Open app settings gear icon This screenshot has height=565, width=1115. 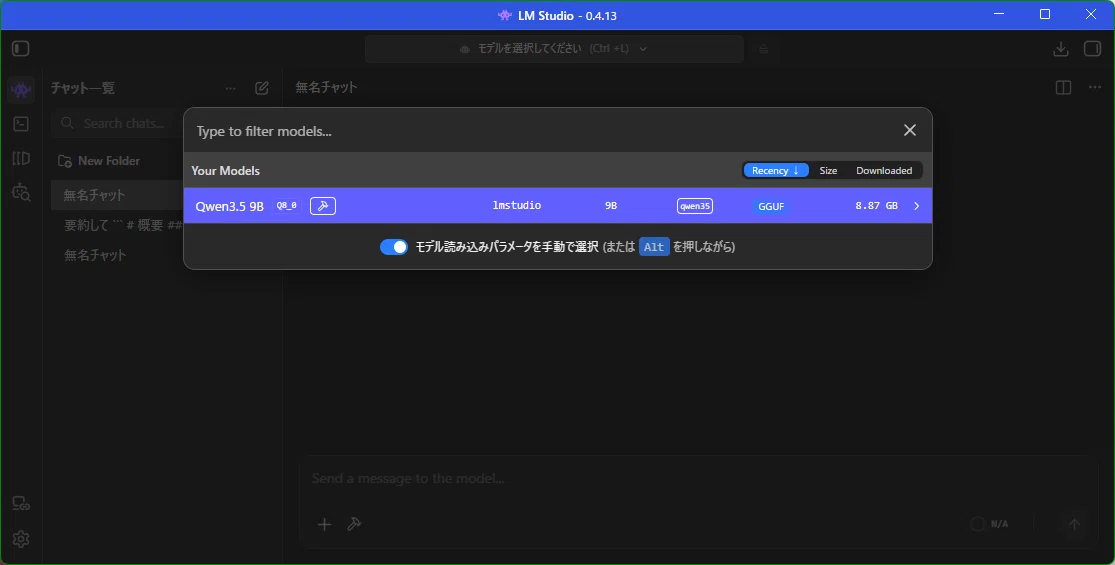pos(21,539)
